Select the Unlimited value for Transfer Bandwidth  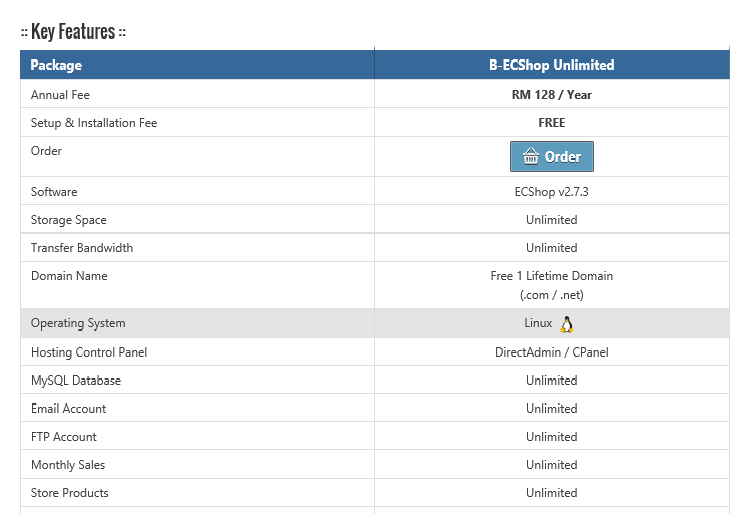tap(551, 248)
